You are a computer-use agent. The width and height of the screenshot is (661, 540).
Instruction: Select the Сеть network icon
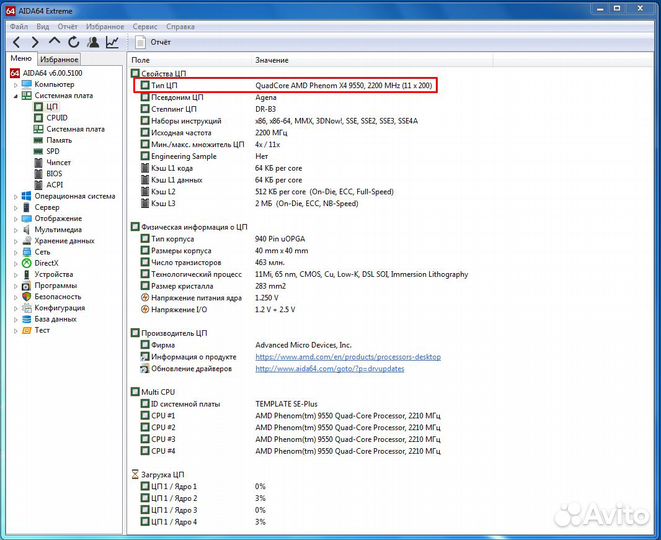(x=27, y=252)
